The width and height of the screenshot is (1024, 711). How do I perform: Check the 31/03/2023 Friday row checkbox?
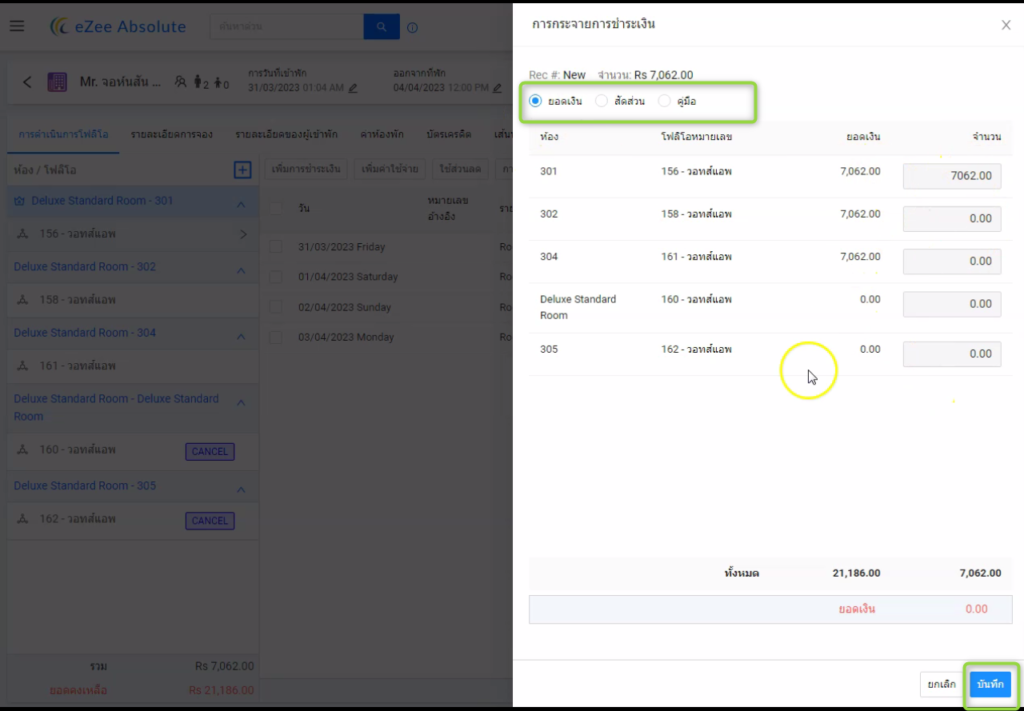(x=276, y=247)
